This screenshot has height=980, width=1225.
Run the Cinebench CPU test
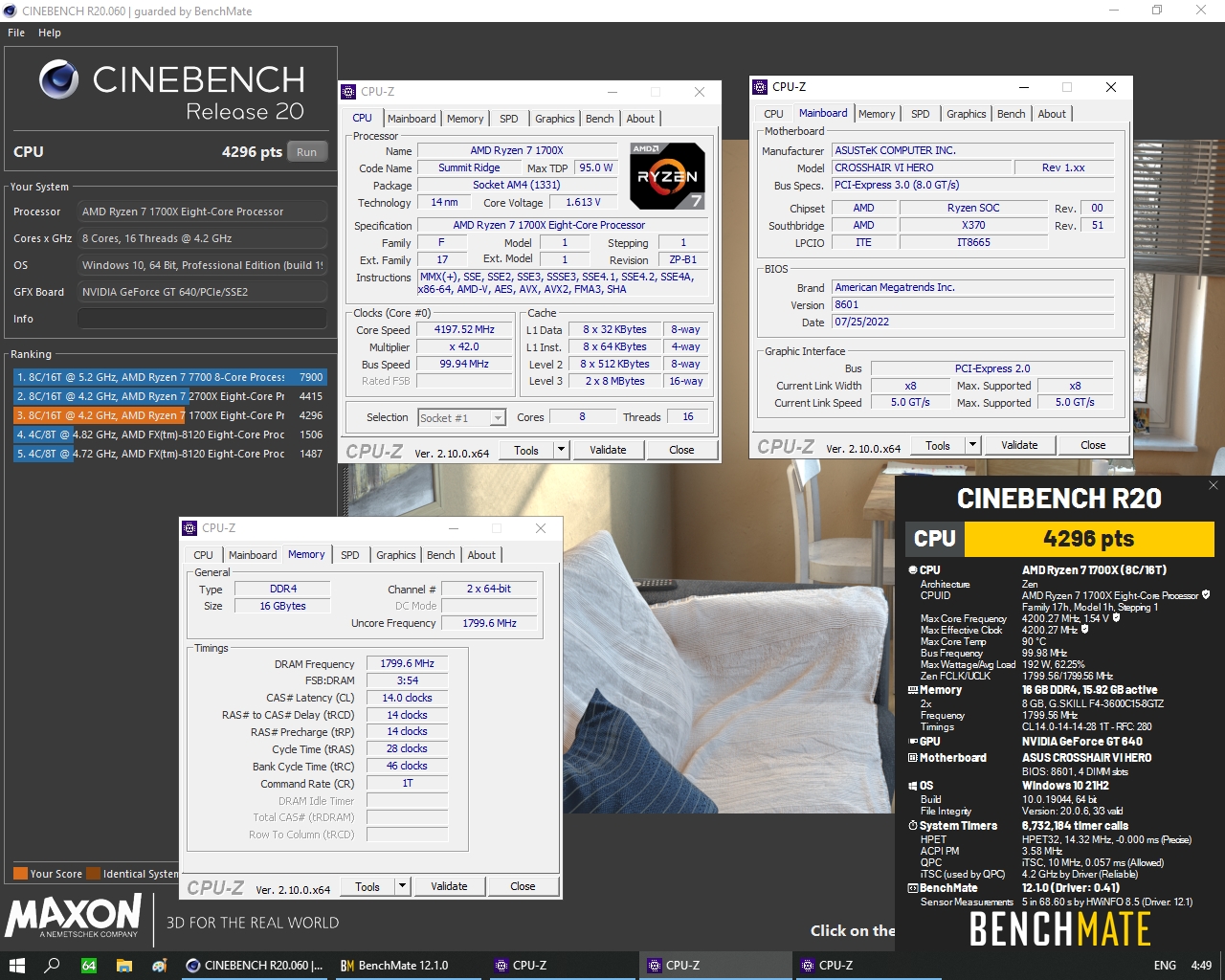tap(306, 152)
